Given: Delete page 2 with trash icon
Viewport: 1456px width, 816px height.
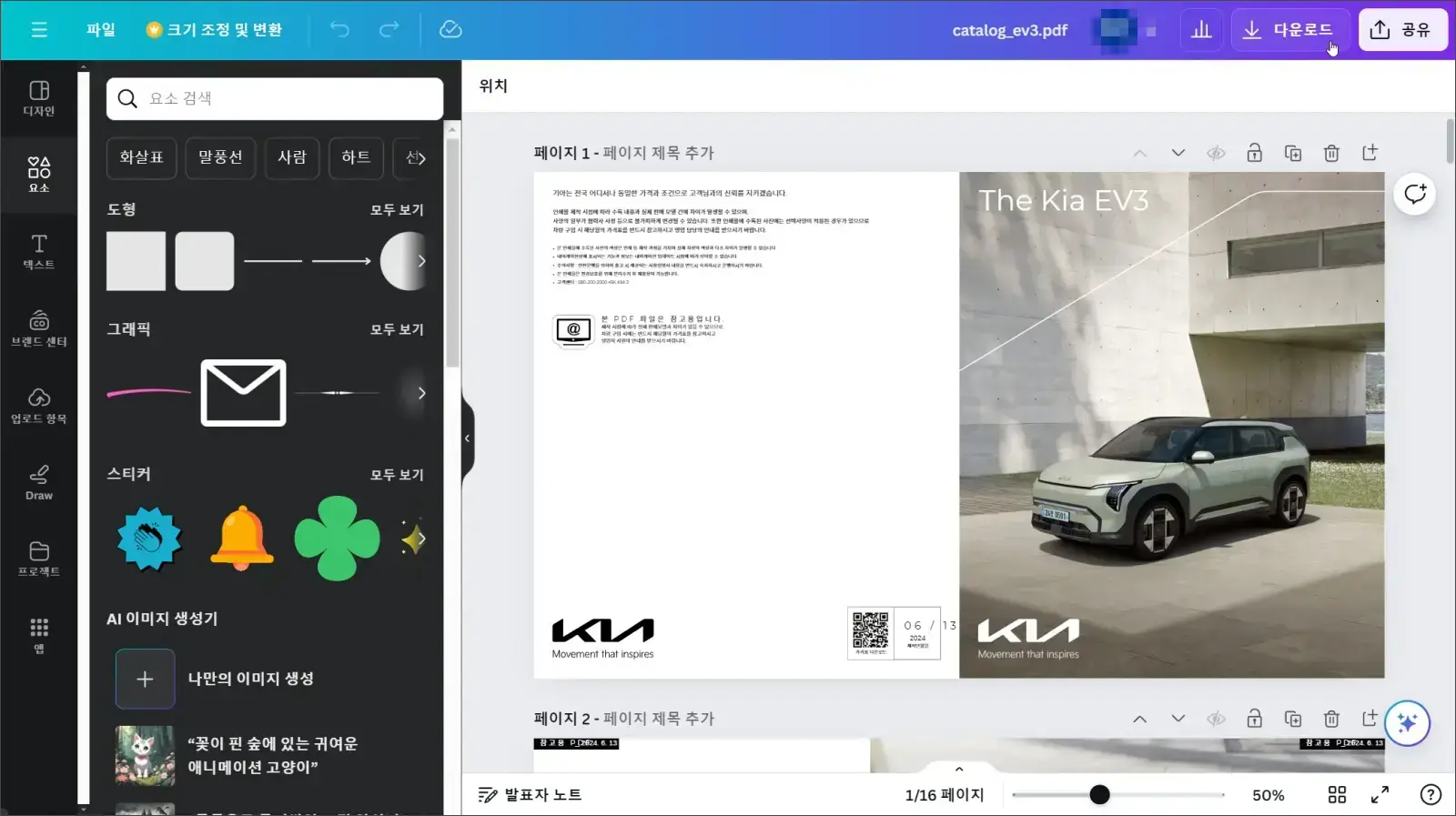Looking at the screenshot, I should click(1331, 719).
